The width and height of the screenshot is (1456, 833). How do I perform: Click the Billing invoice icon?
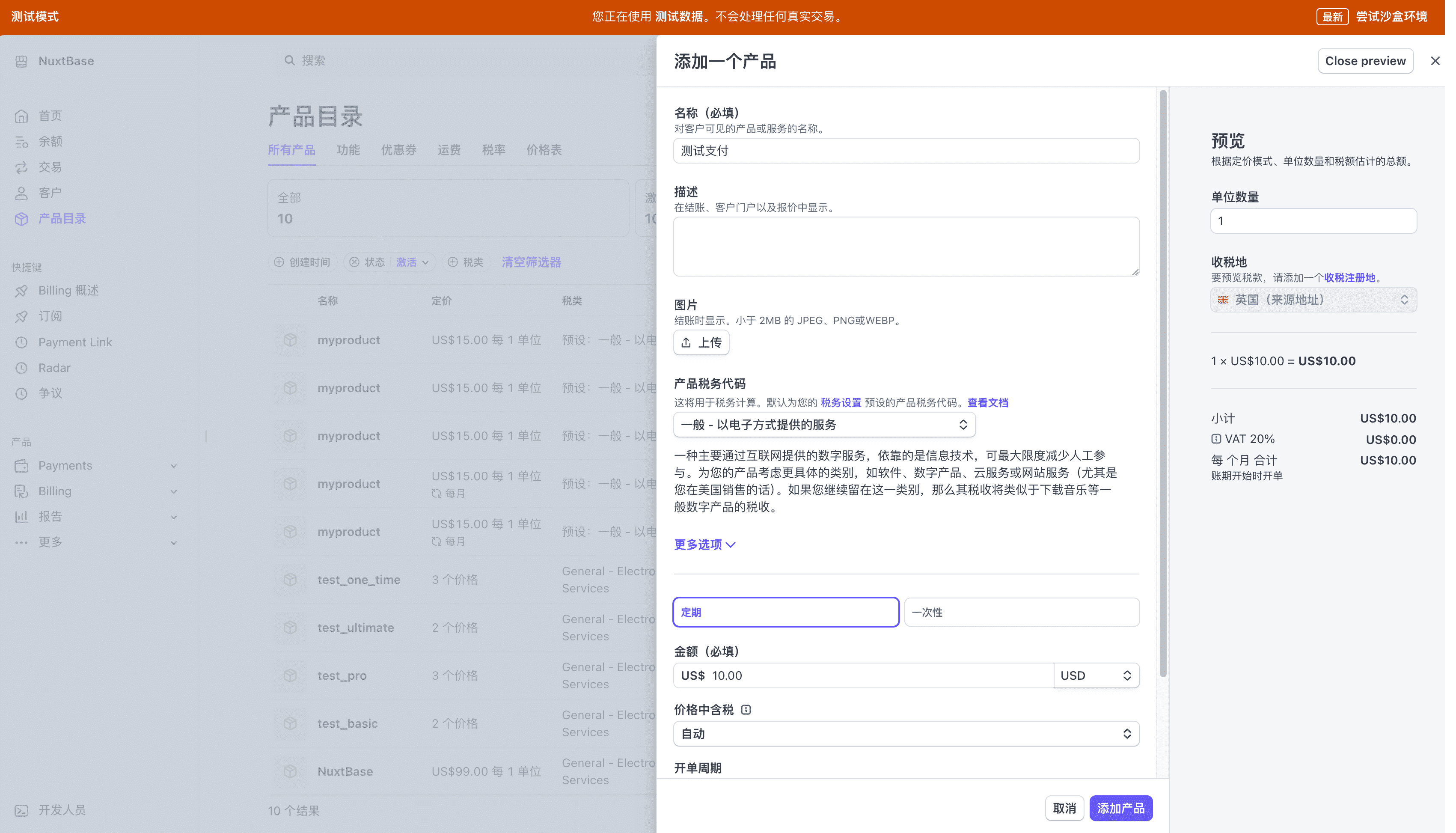tap(21, 491)
